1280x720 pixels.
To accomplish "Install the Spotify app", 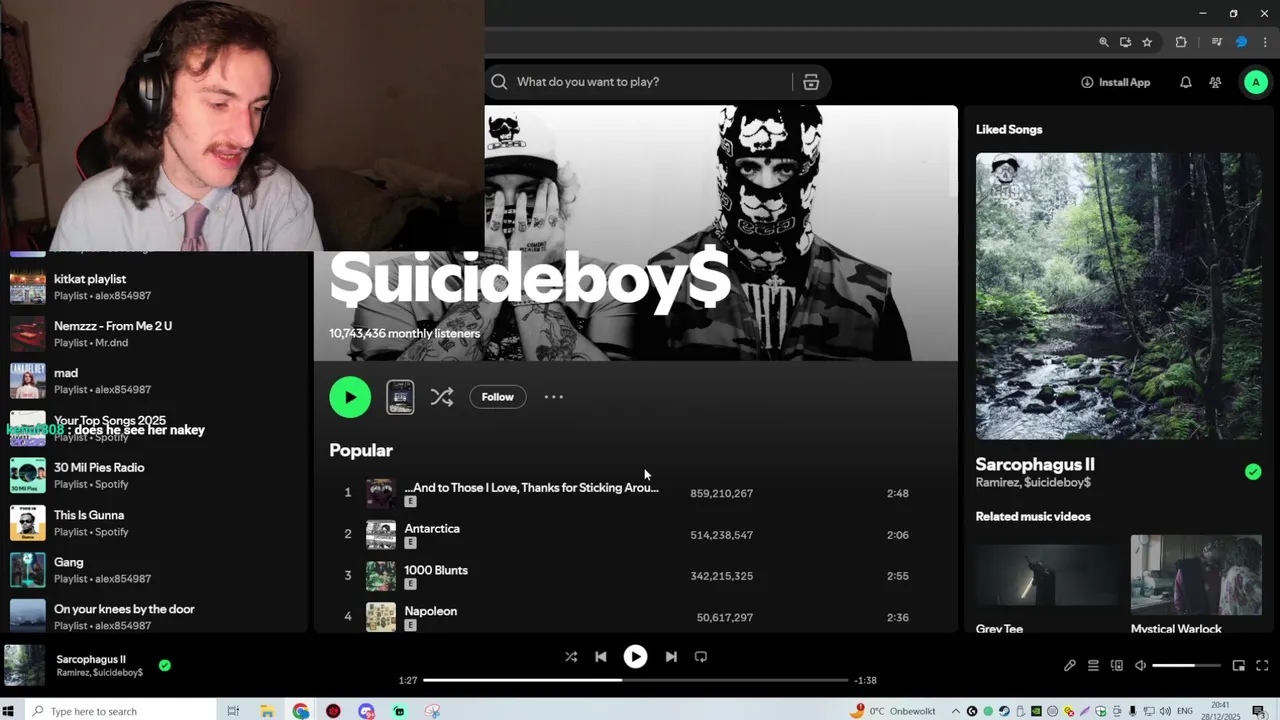I will point(1116,82).
